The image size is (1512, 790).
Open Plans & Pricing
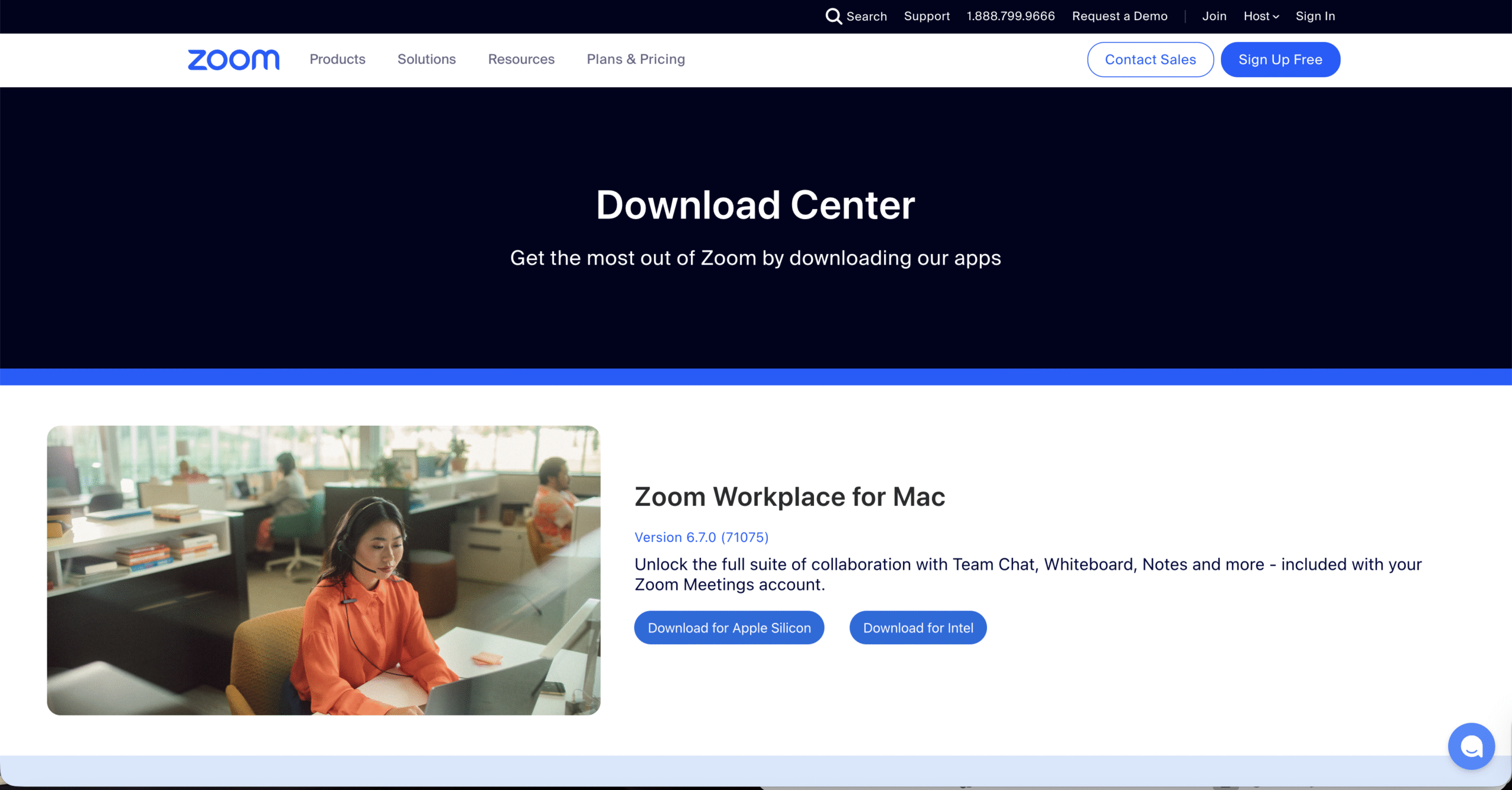coord(636,59)
